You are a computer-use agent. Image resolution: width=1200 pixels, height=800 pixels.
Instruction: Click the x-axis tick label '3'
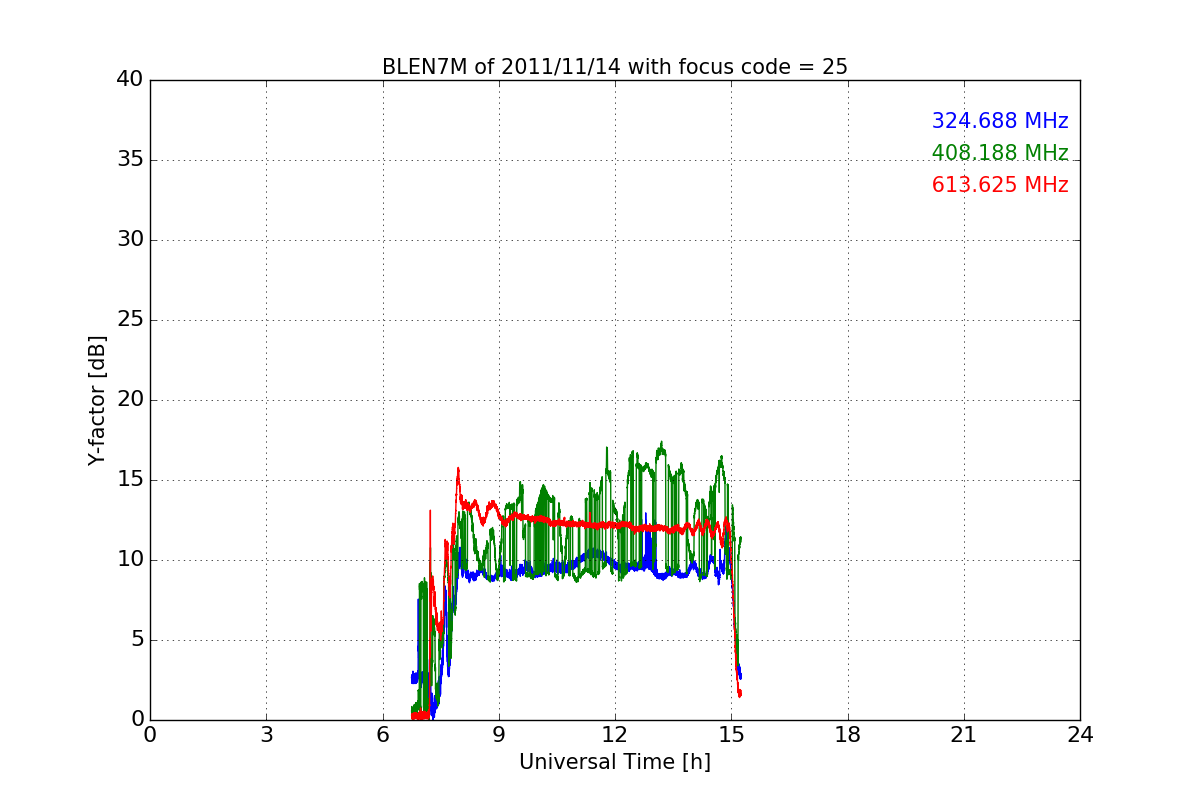pos(266,735)
